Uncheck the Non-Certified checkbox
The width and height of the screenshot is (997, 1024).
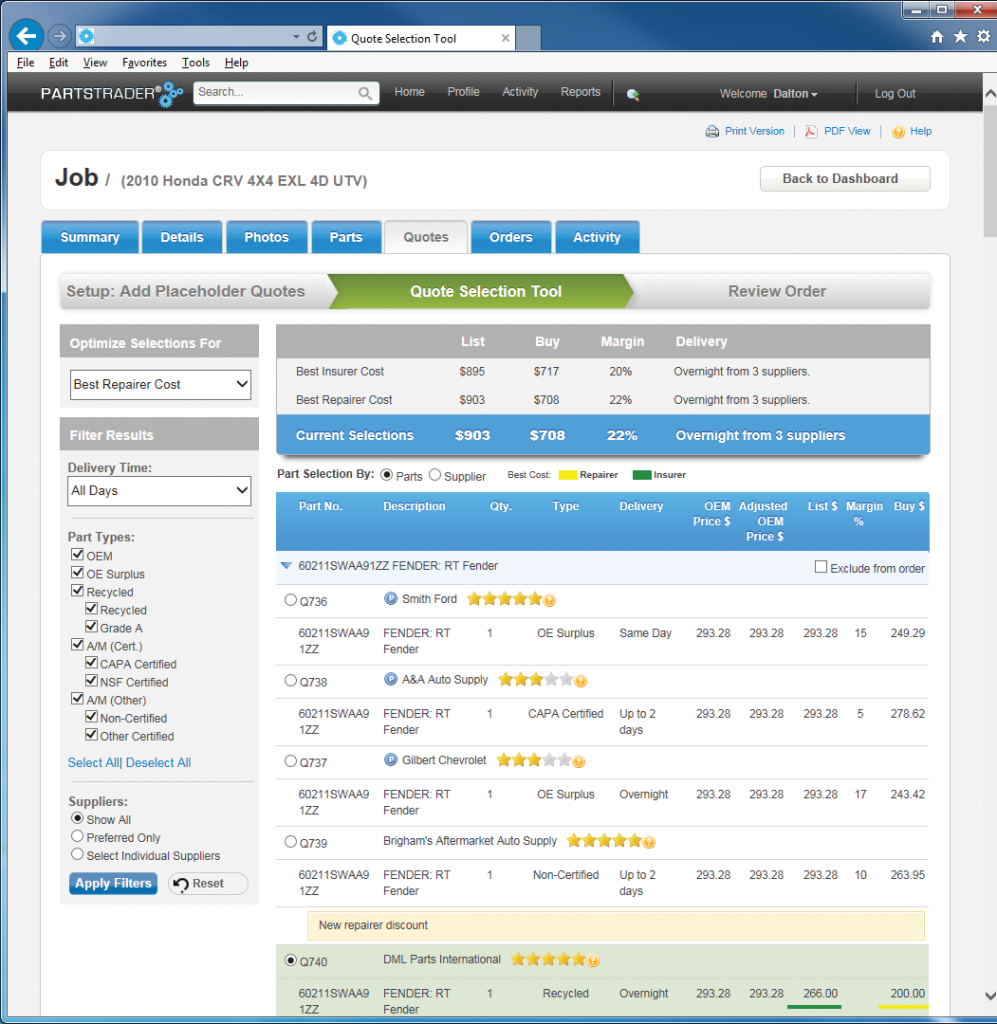(x=91, y=716)
